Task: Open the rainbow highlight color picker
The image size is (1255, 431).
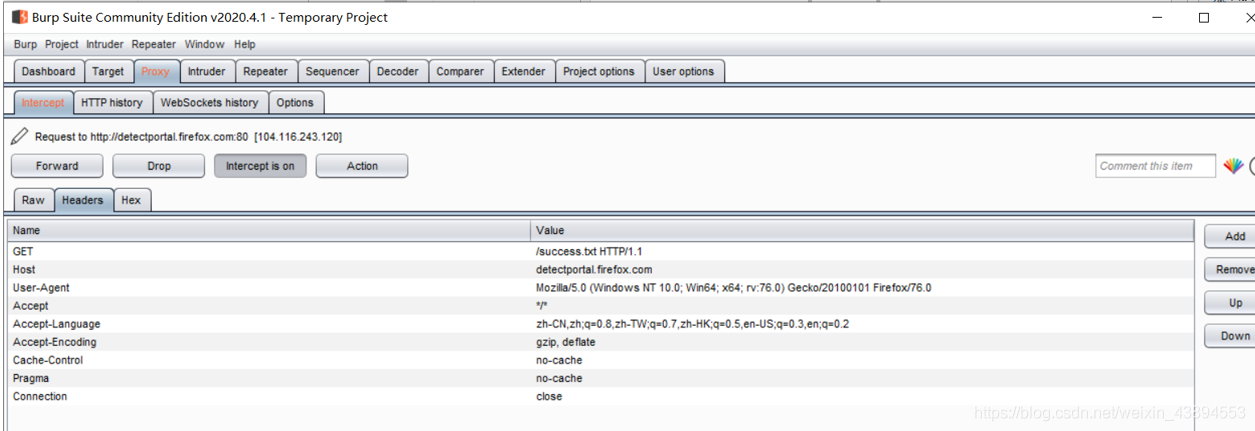Action: [1234, 166]
